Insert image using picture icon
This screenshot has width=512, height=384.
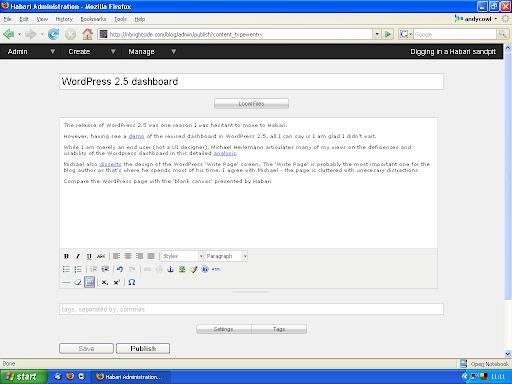tap(182, 269)
